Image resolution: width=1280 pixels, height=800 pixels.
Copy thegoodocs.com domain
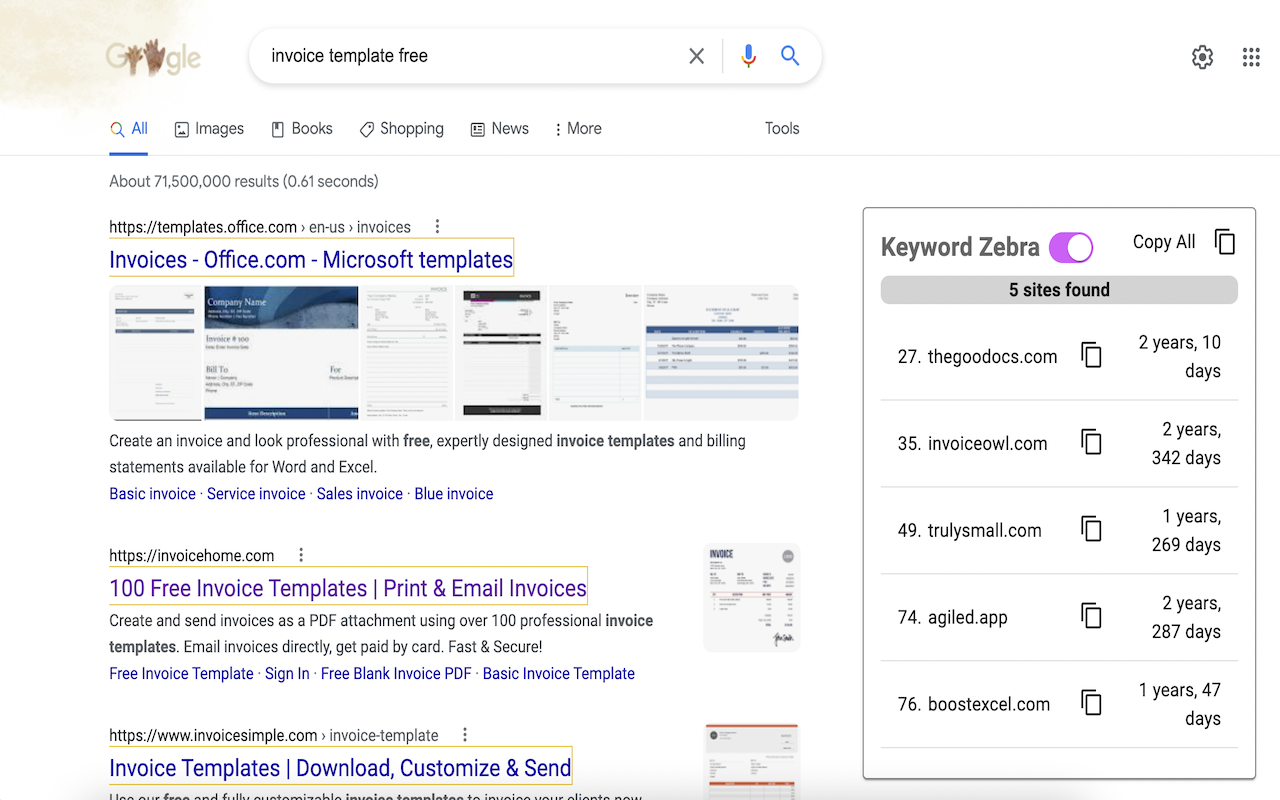1092,355
